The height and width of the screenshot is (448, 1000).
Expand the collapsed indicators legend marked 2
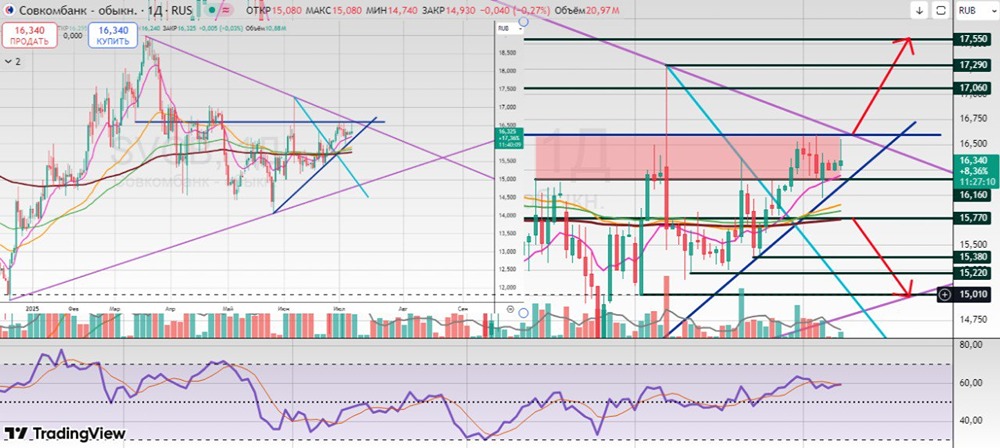coord(13,61)
